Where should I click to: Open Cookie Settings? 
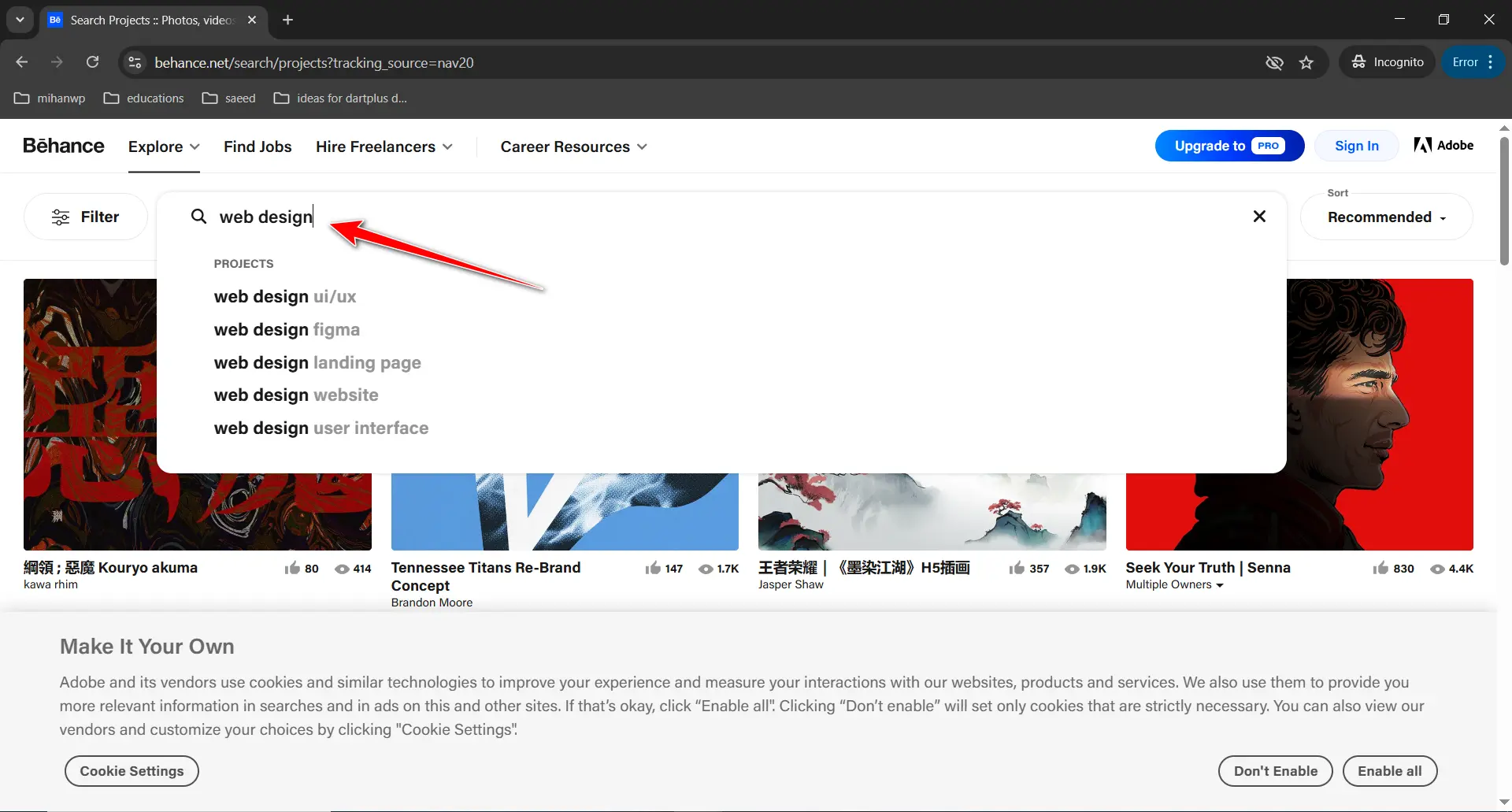tap(132, 771)
